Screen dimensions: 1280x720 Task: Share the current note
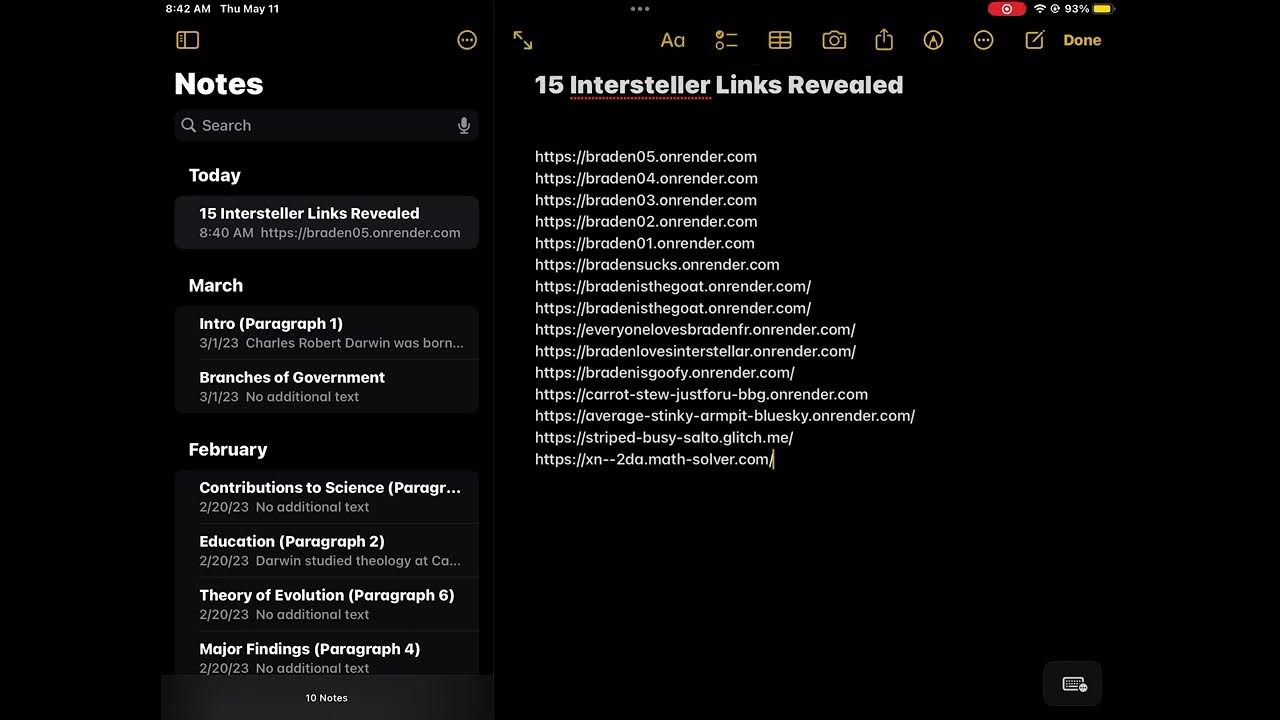point(884,40)
